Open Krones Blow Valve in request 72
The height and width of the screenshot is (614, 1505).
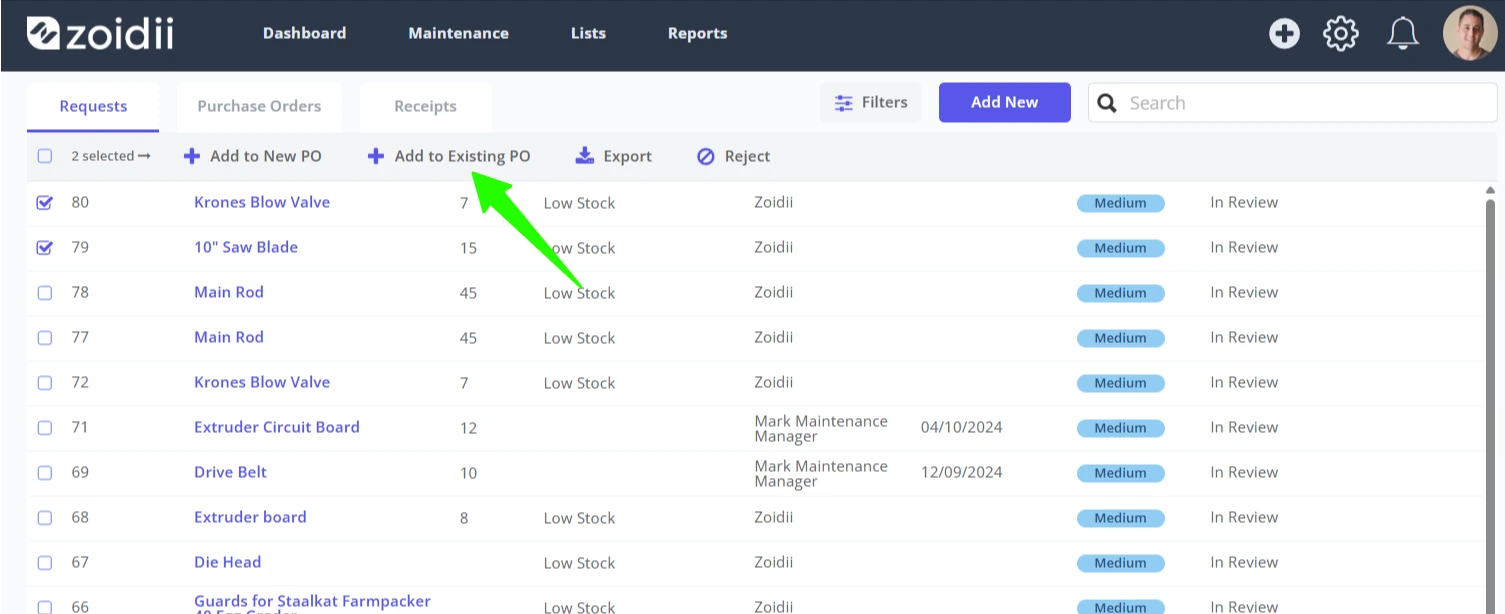tap(262, 382)
